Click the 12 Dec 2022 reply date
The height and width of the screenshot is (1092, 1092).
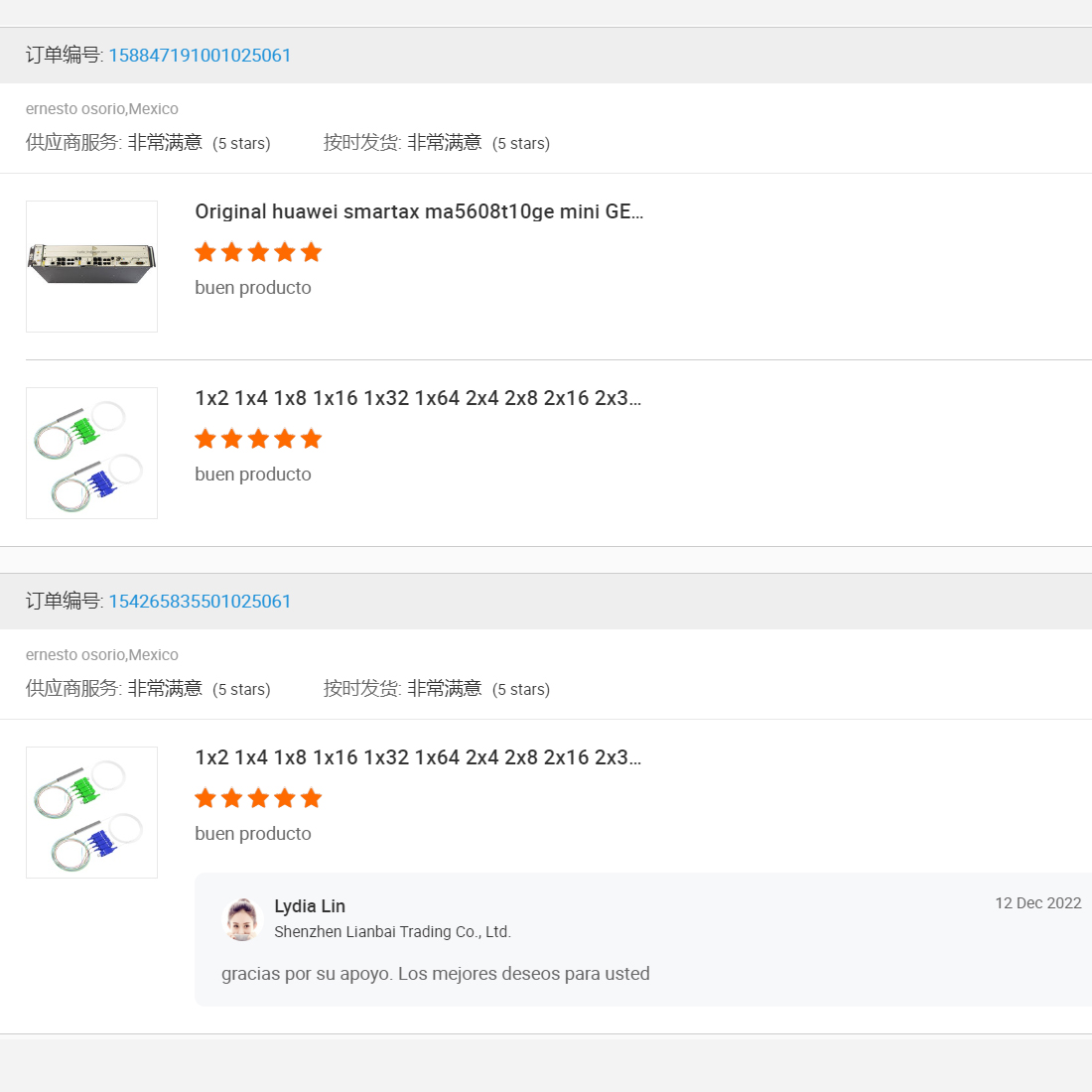(x=1037, y=902)
